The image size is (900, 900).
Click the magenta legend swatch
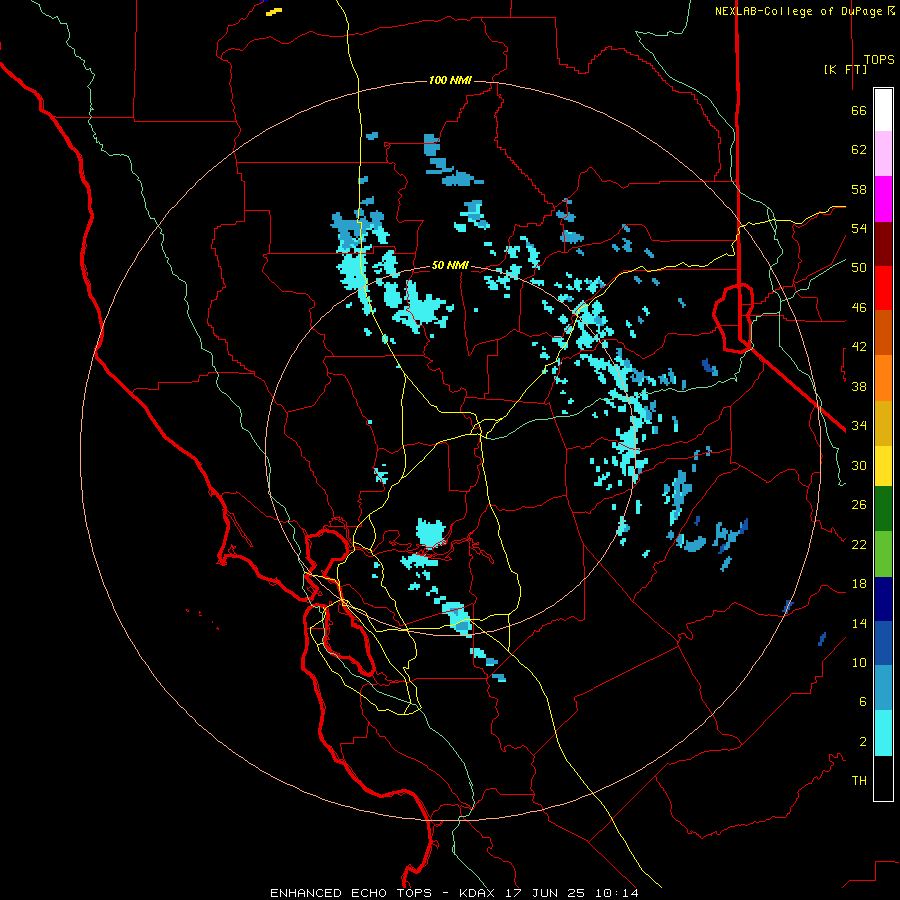point(883,199)
